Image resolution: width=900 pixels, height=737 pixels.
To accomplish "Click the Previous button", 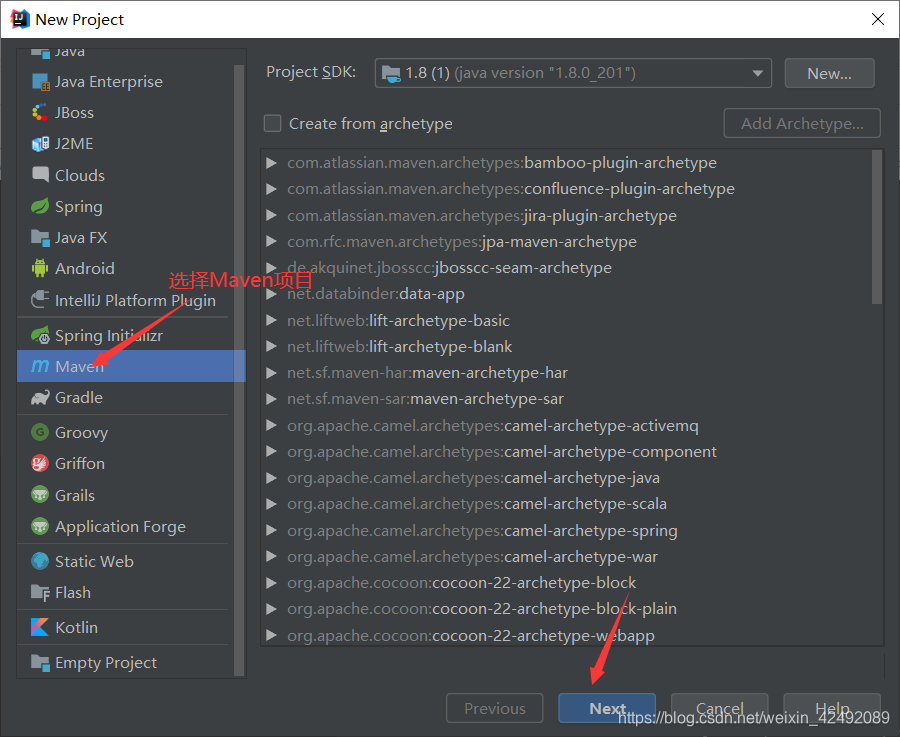I will [495, 708].
